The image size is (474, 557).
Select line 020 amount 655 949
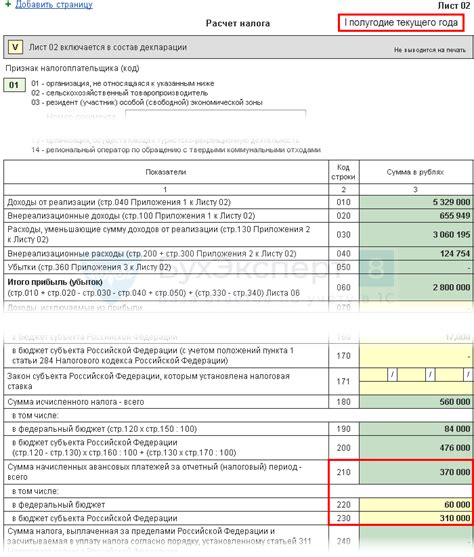click(416, 216)
